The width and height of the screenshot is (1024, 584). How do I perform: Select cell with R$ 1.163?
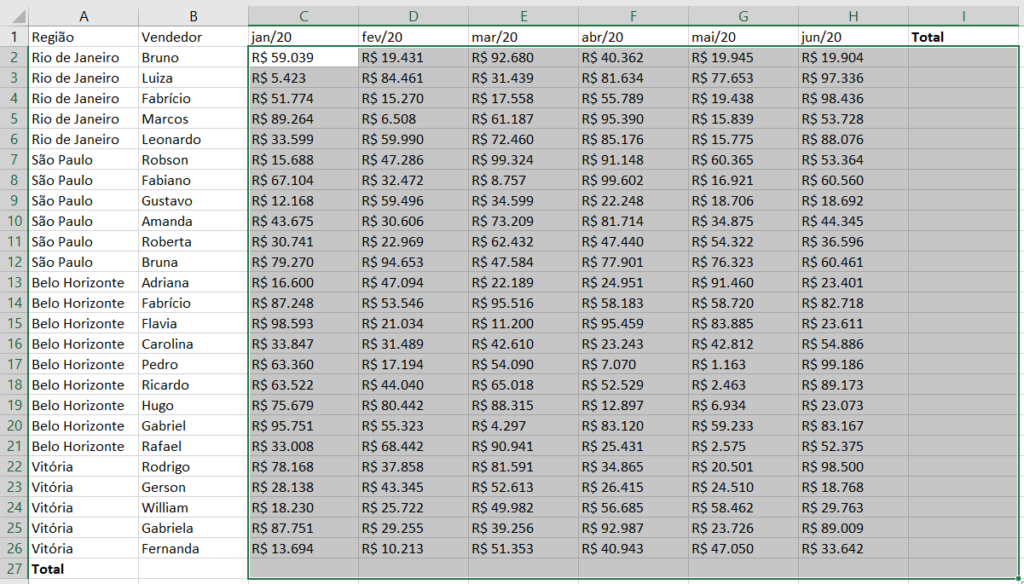[x=743, y=365]
